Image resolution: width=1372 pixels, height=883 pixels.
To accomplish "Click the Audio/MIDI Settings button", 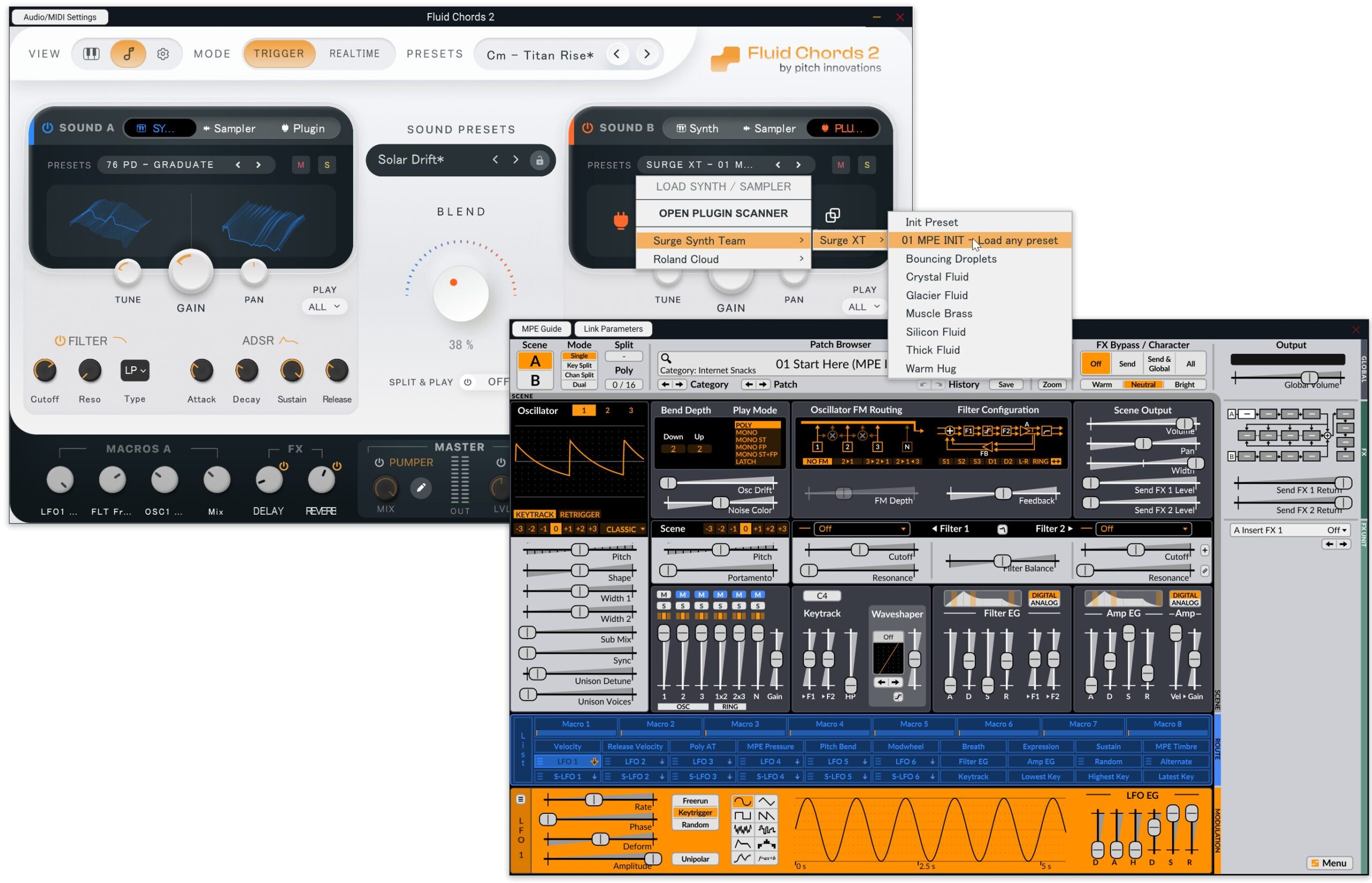I will pyautogui.click(x=59, y=17).
